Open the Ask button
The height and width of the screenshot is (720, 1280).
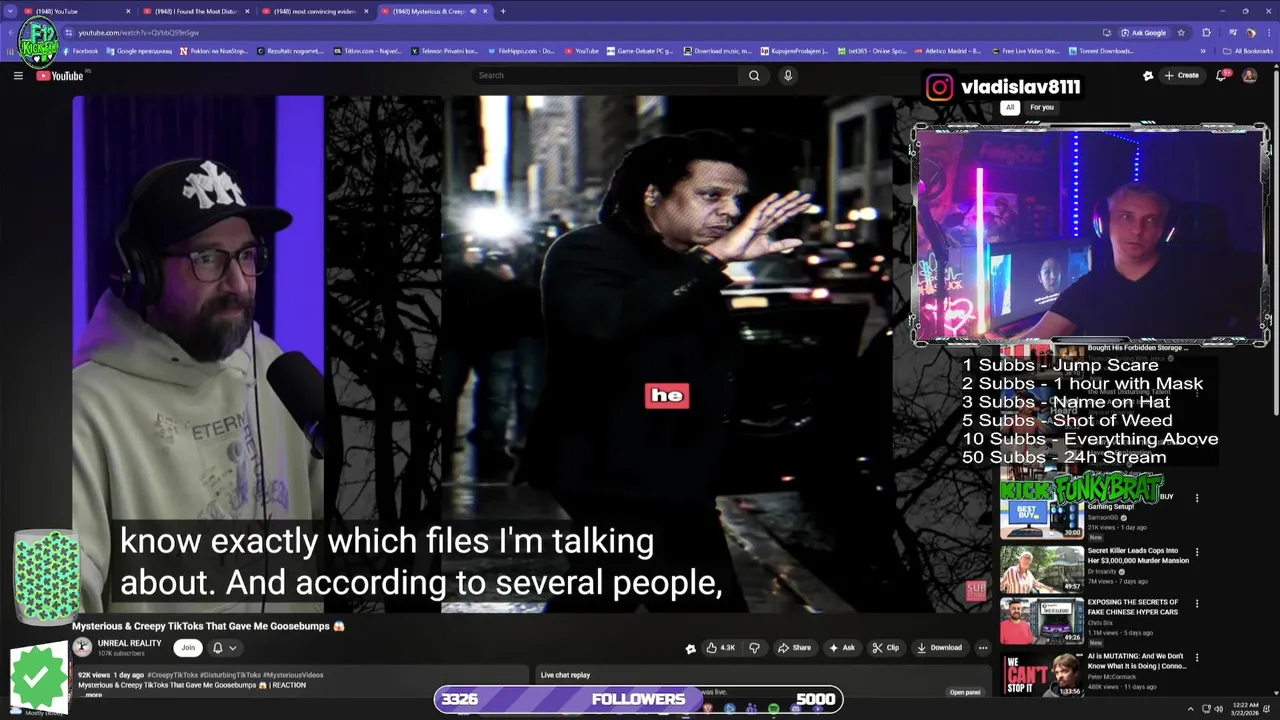[x=842, y=647]
